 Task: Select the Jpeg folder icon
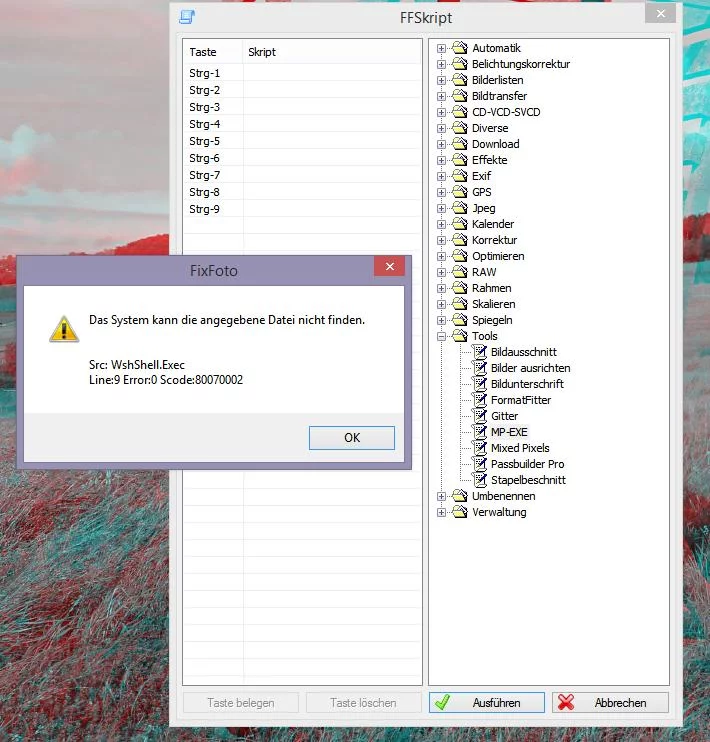(460, 208)
